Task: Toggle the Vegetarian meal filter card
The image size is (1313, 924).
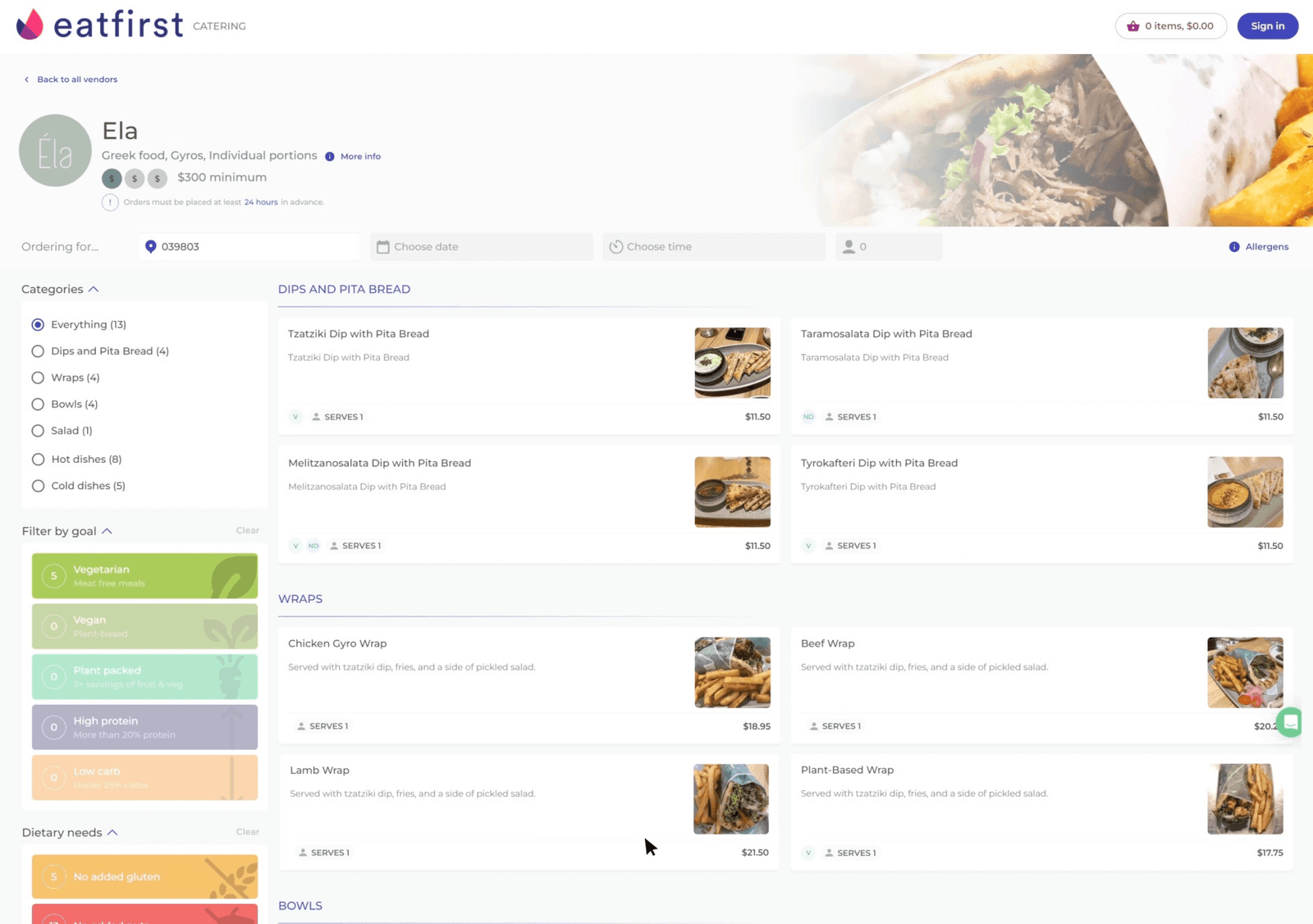Action: (144, 575)
